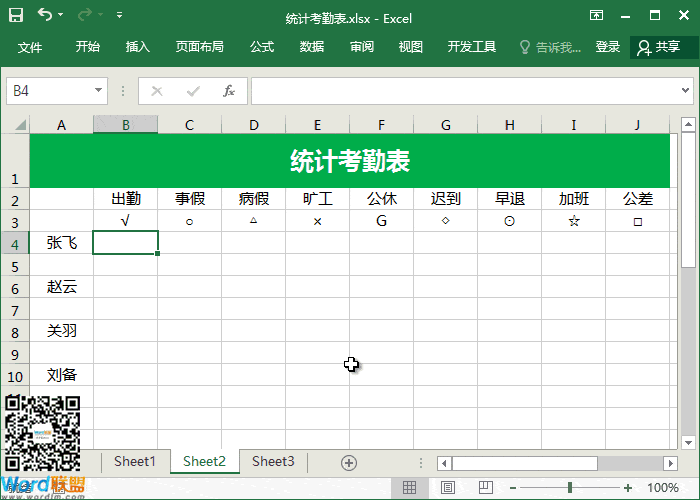700x500 pixels.
Task: Click the 公差 header cell
Action: click(638, 199)
